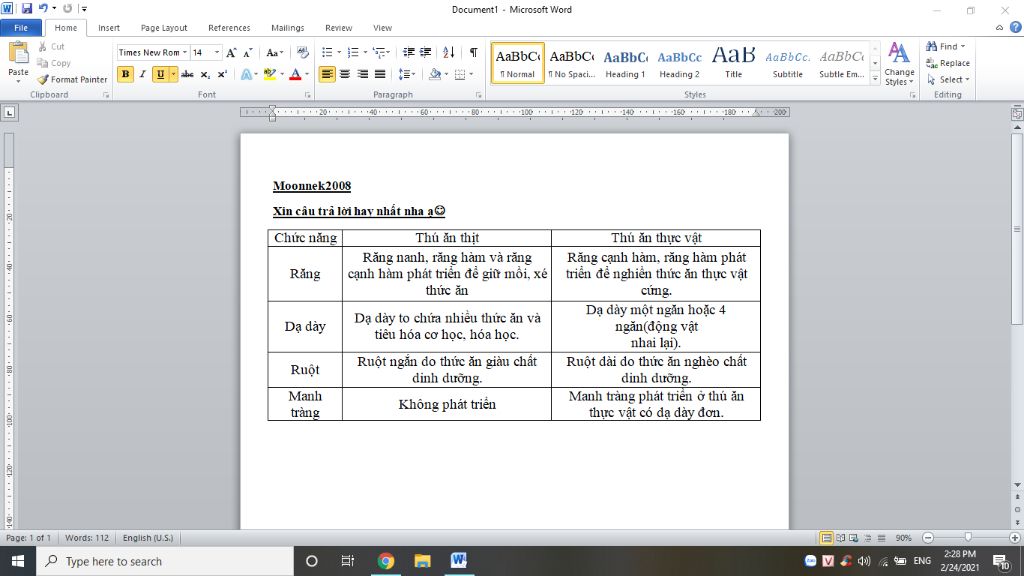Click the Strikethrough icon

[187, 74]
